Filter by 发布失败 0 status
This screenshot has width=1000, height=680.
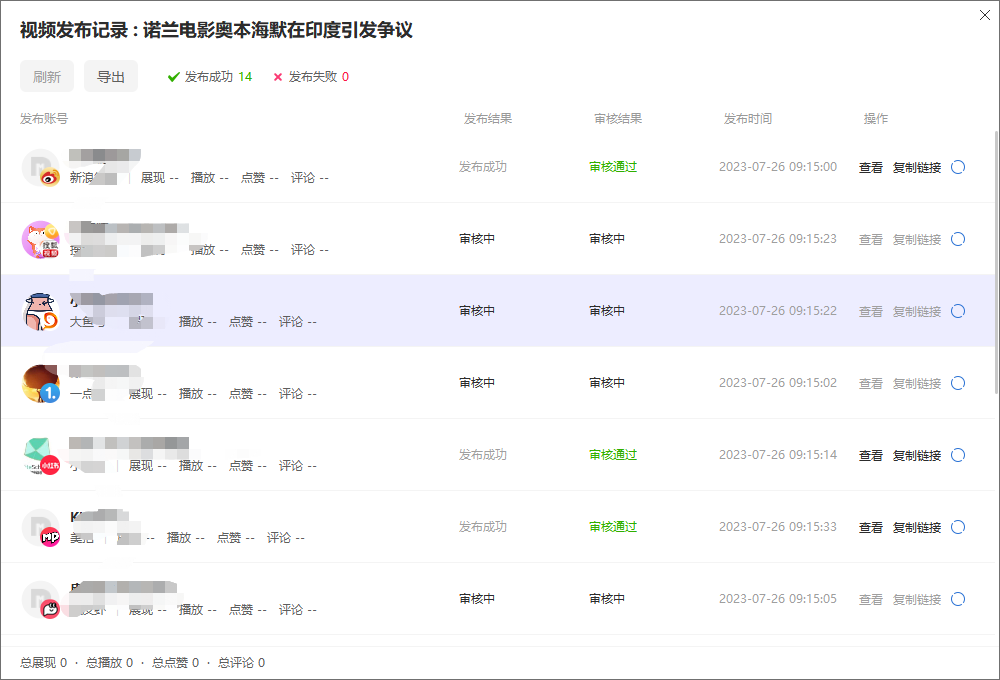tap(311, 77)
